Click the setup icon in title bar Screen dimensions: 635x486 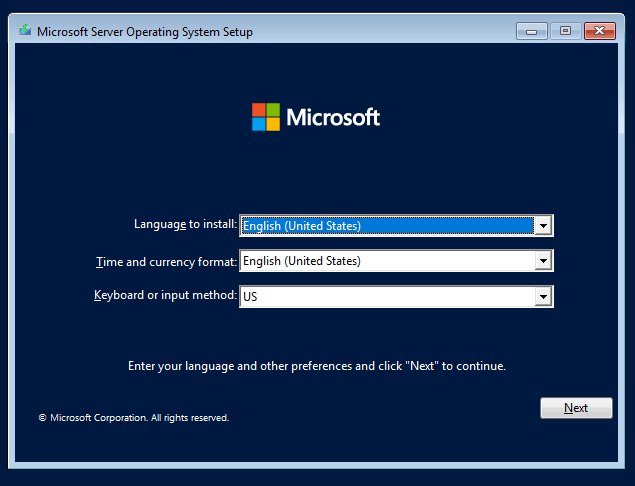(x=25, y=30)
